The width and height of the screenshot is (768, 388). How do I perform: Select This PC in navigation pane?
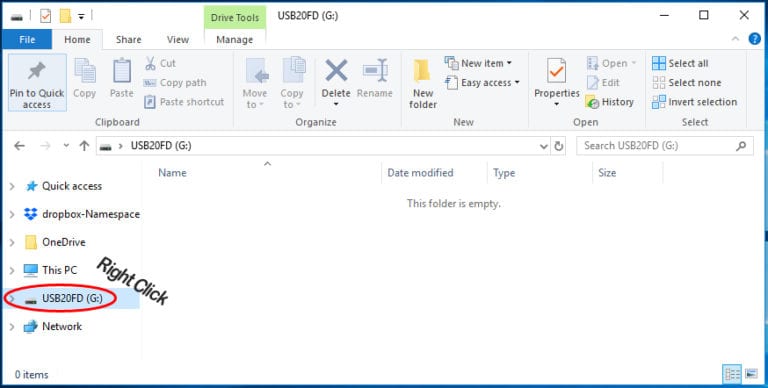point(59,270)
